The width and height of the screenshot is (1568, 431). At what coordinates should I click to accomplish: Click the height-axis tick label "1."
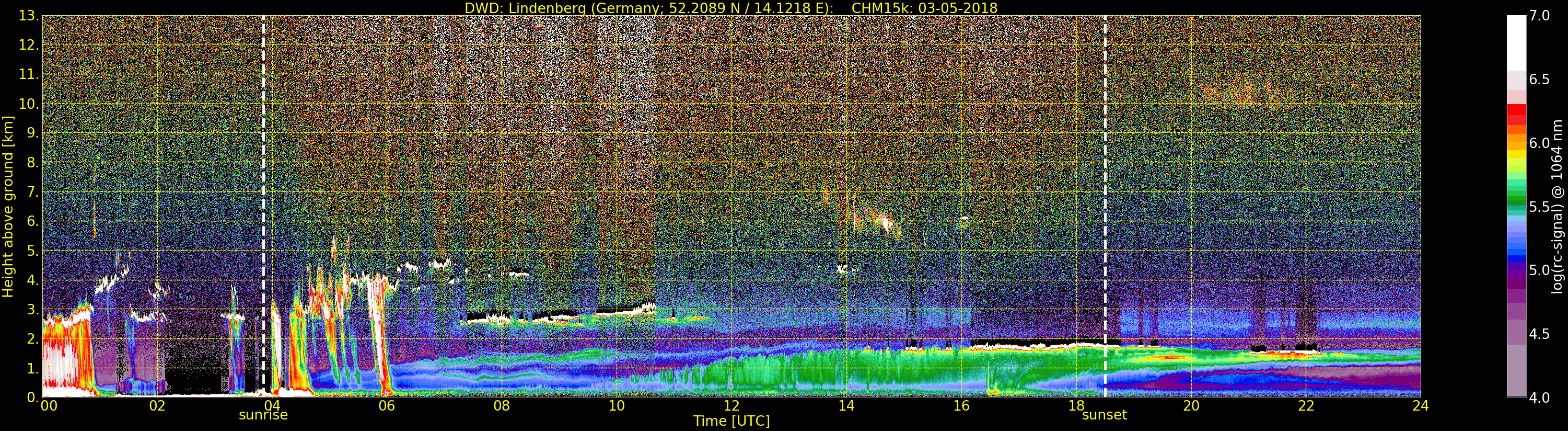pos(32,368)
